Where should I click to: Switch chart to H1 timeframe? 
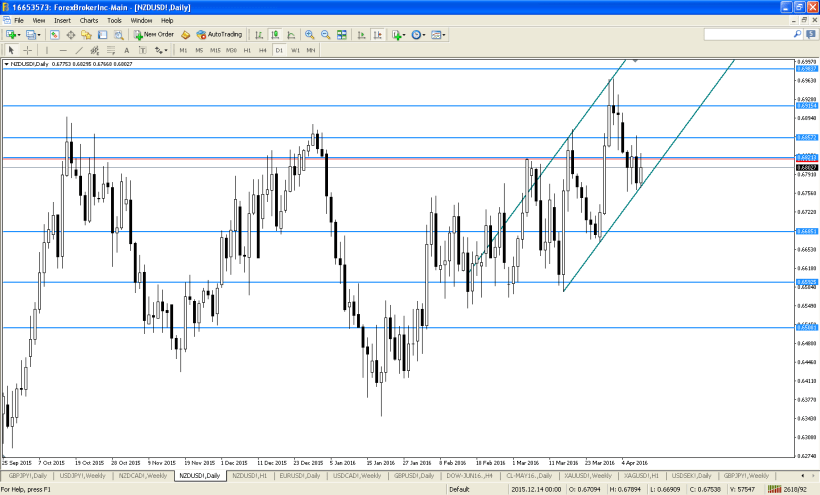click(247, 50)
